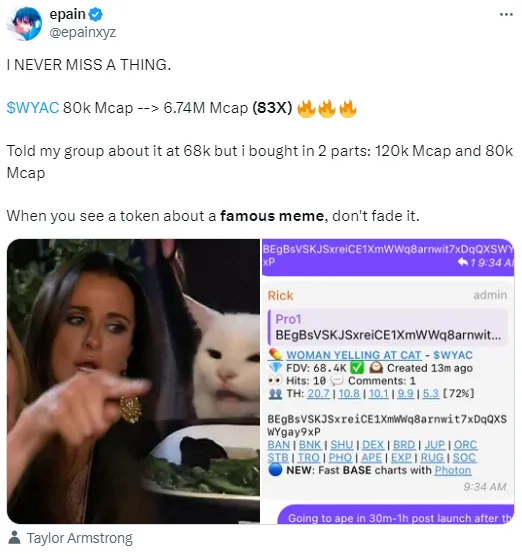Open the woman yelling at cat meme image

tap(133, 381)
